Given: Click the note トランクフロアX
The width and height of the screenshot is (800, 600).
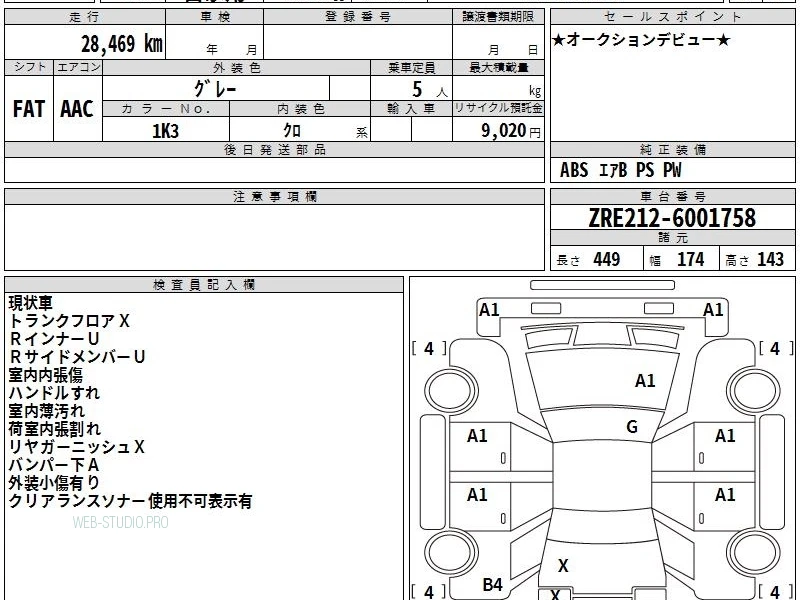Looking at the screenshot, I should coord(69,321).
